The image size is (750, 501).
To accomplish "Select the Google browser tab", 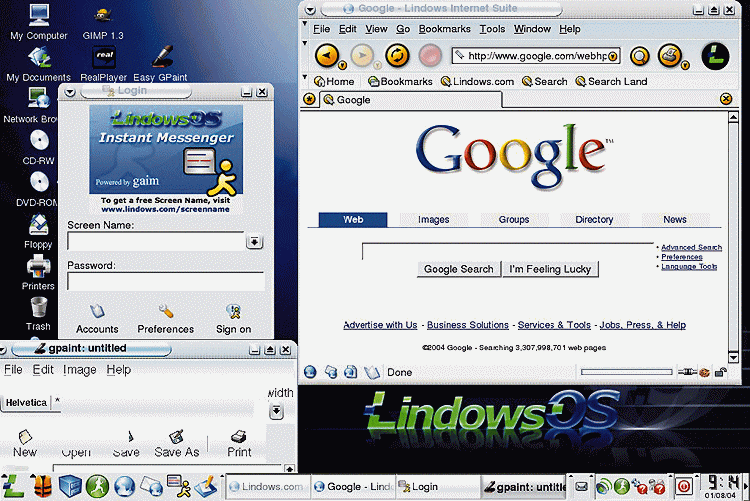I will [x=411, y=100].
